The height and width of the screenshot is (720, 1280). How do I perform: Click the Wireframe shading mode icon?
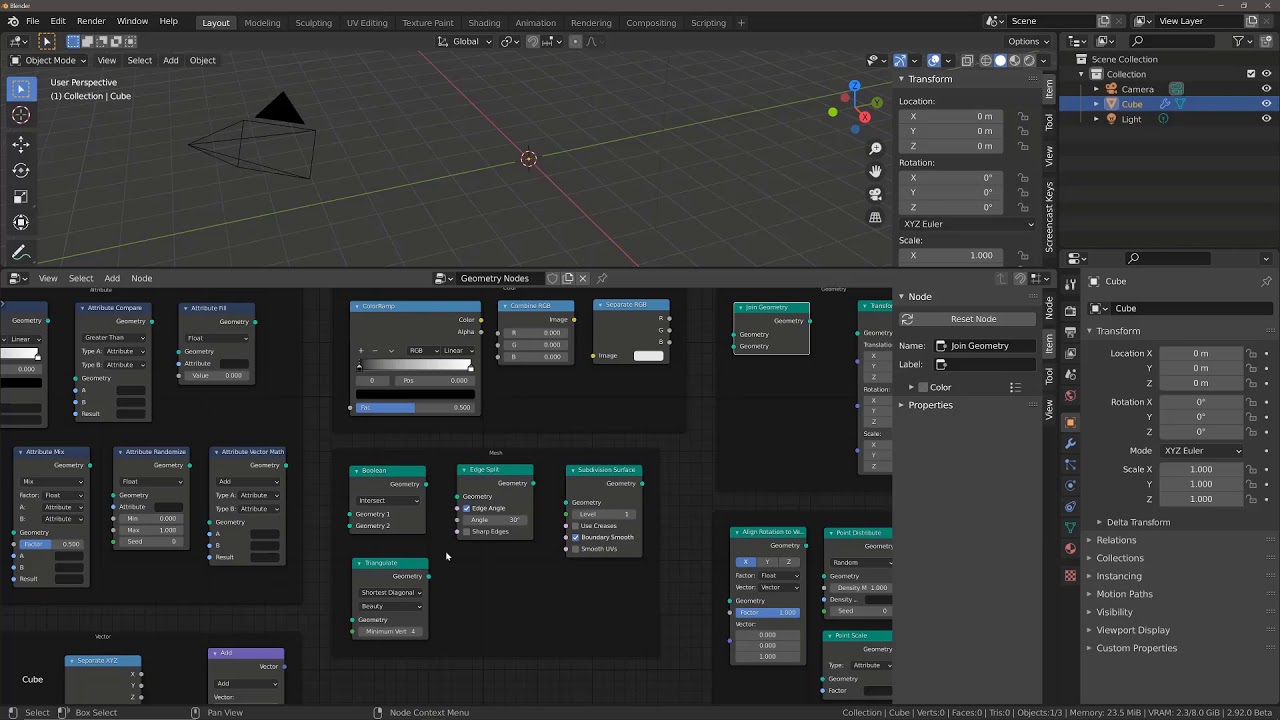986,61
